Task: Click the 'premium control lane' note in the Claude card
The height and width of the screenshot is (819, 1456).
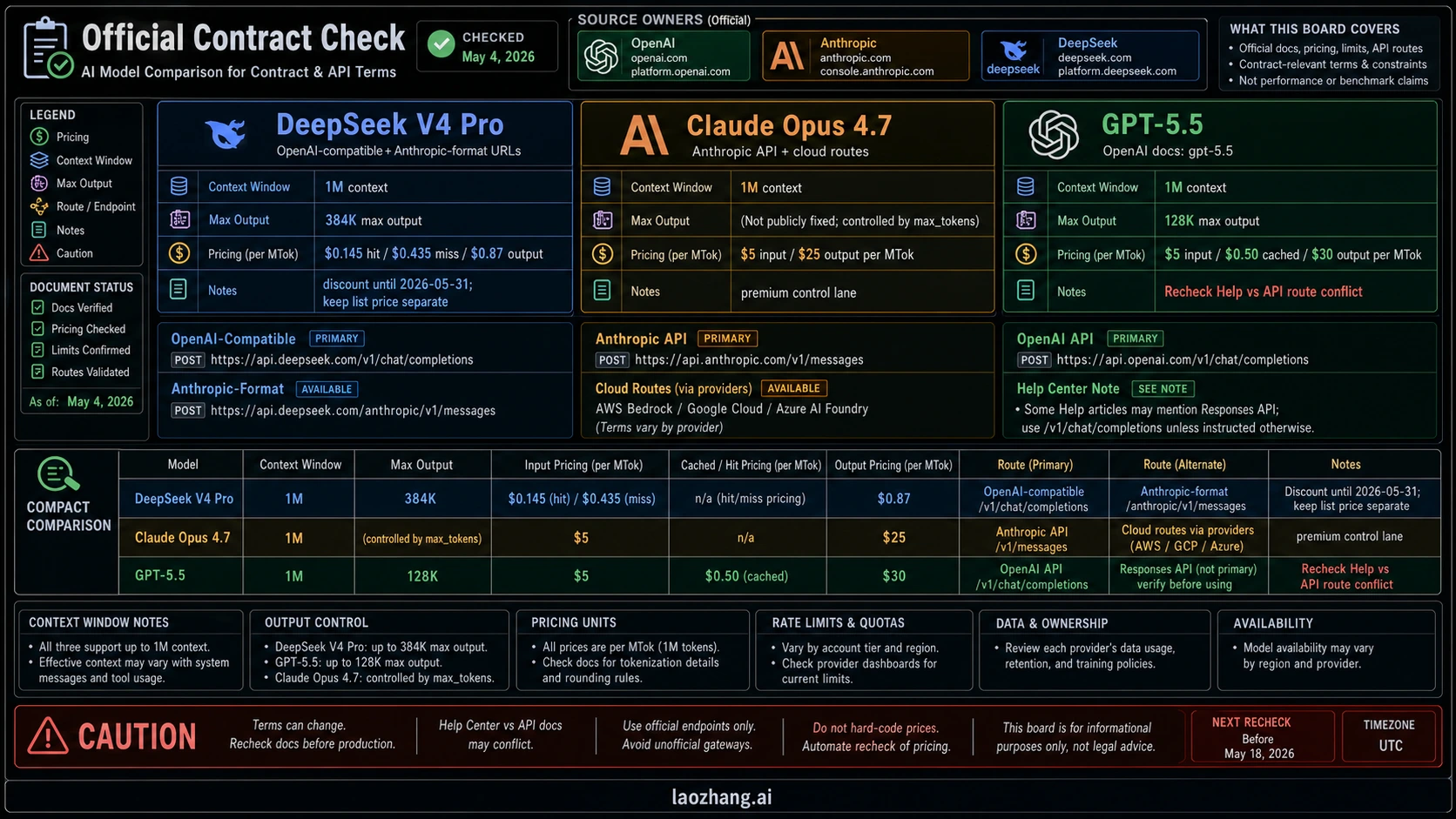Action: 799,292
